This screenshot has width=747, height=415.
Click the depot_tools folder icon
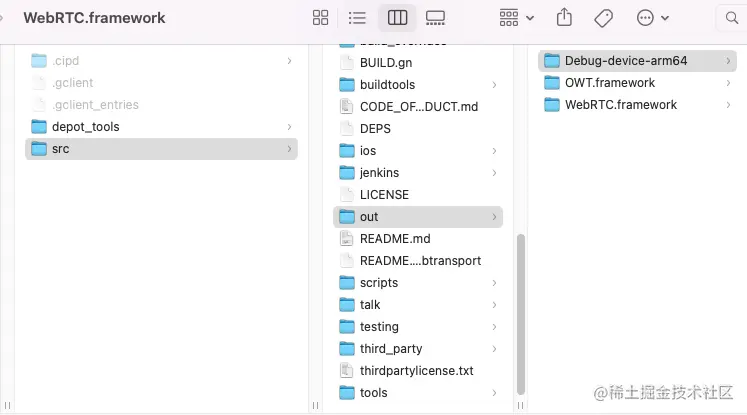pos(39,127)
